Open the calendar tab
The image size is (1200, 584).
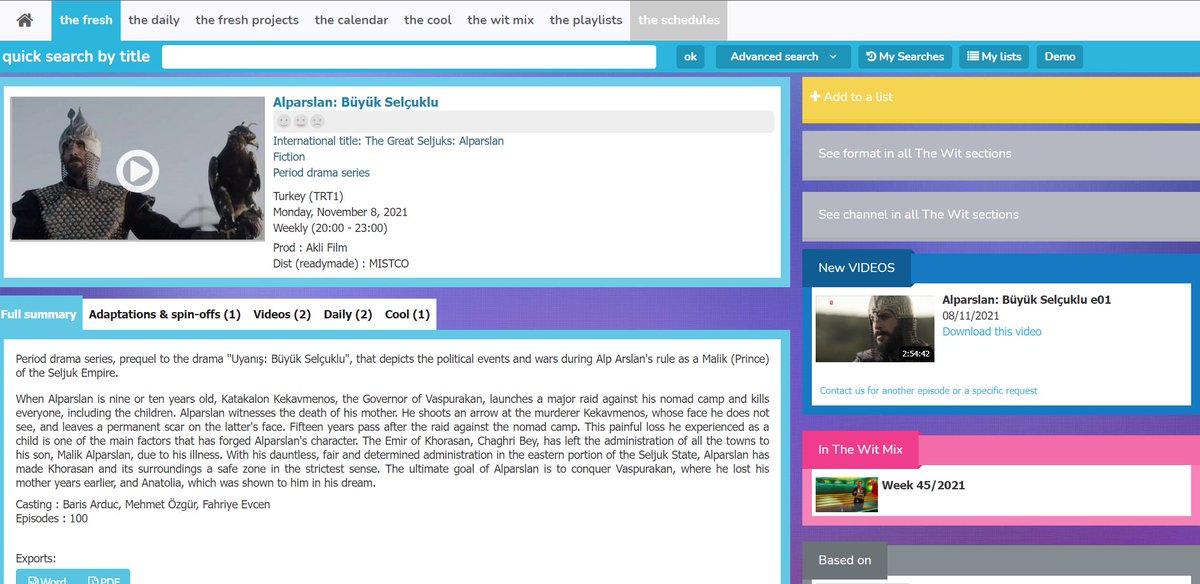[351, 20]
